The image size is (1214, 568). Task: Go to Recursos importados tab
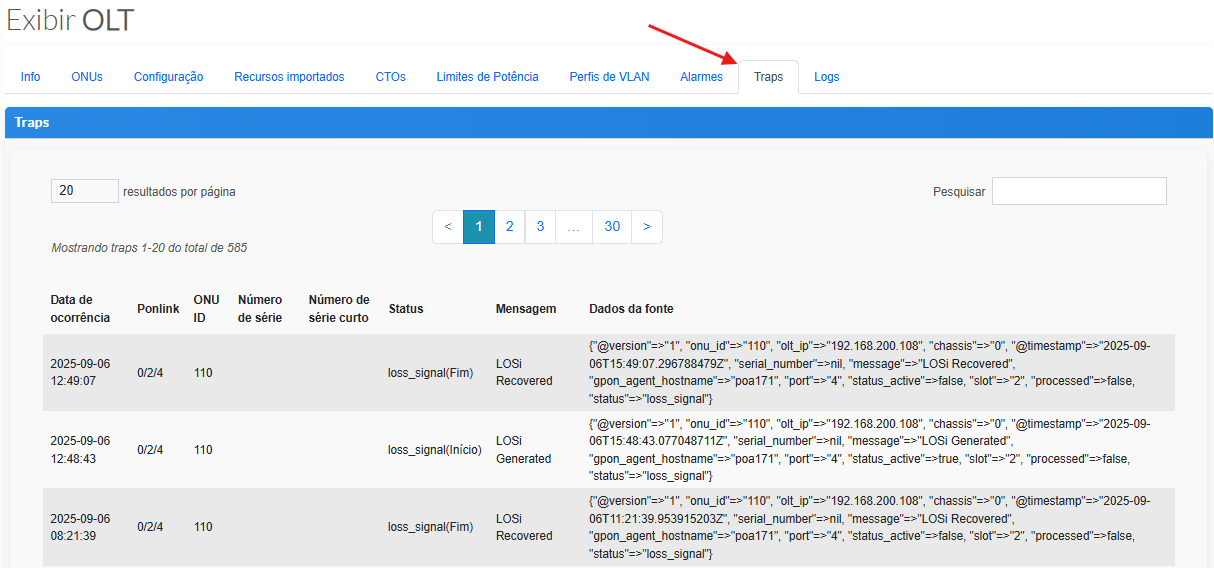(289, 77)
